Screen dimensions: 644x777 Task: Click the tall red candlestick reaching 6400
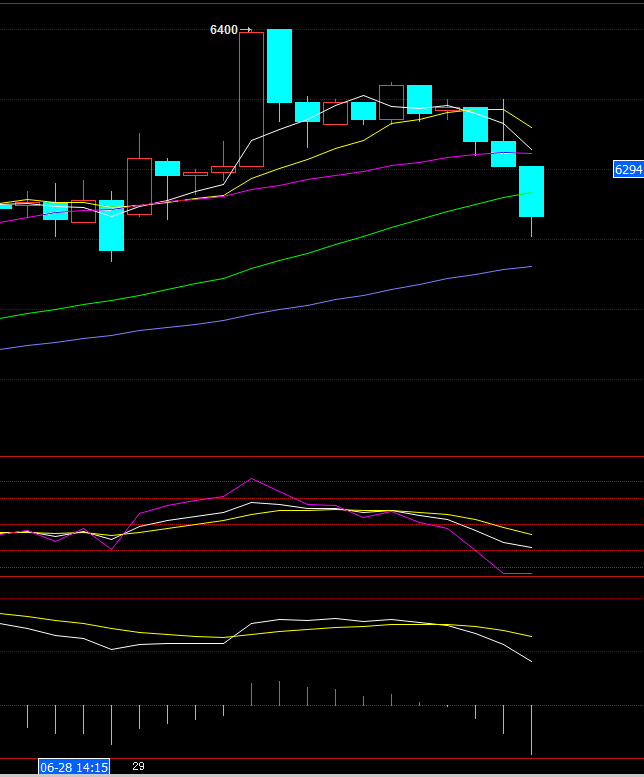[x=252, y=99]
